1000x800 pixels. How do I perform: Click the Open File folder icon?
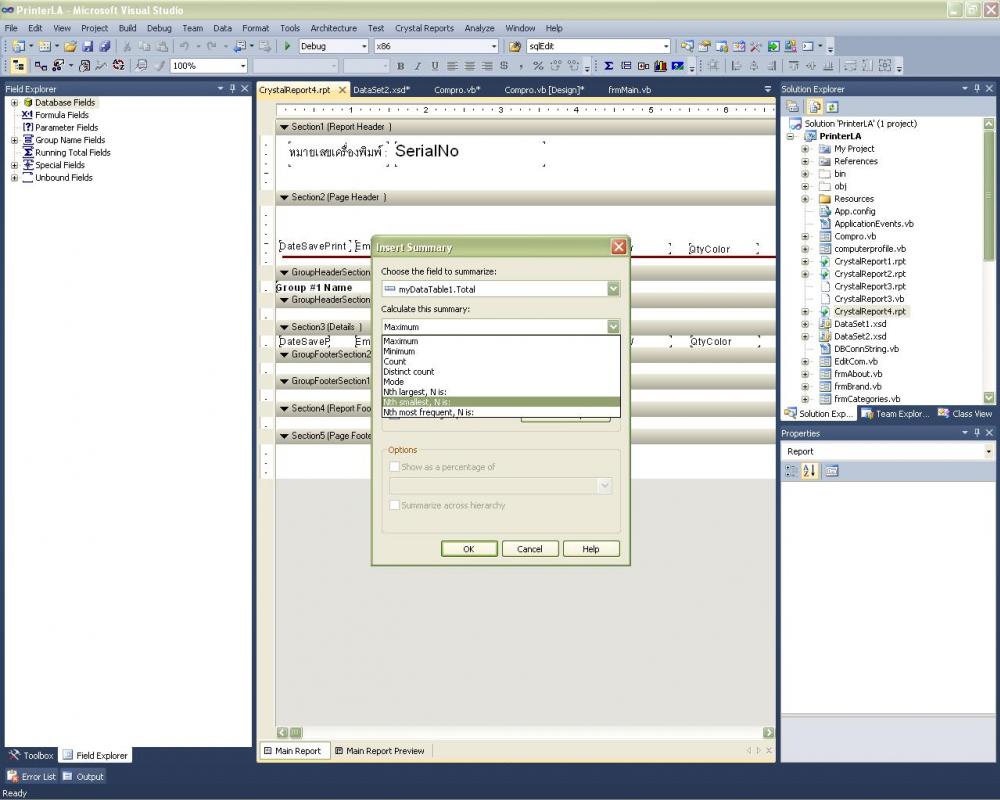click(71, 46)
